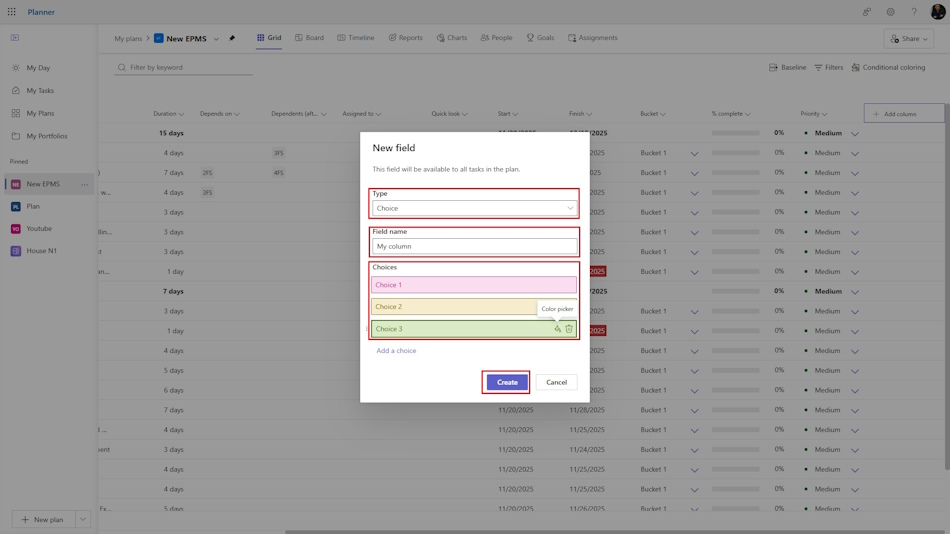Open the Type dropdown showing Choice

coord(474,208)
